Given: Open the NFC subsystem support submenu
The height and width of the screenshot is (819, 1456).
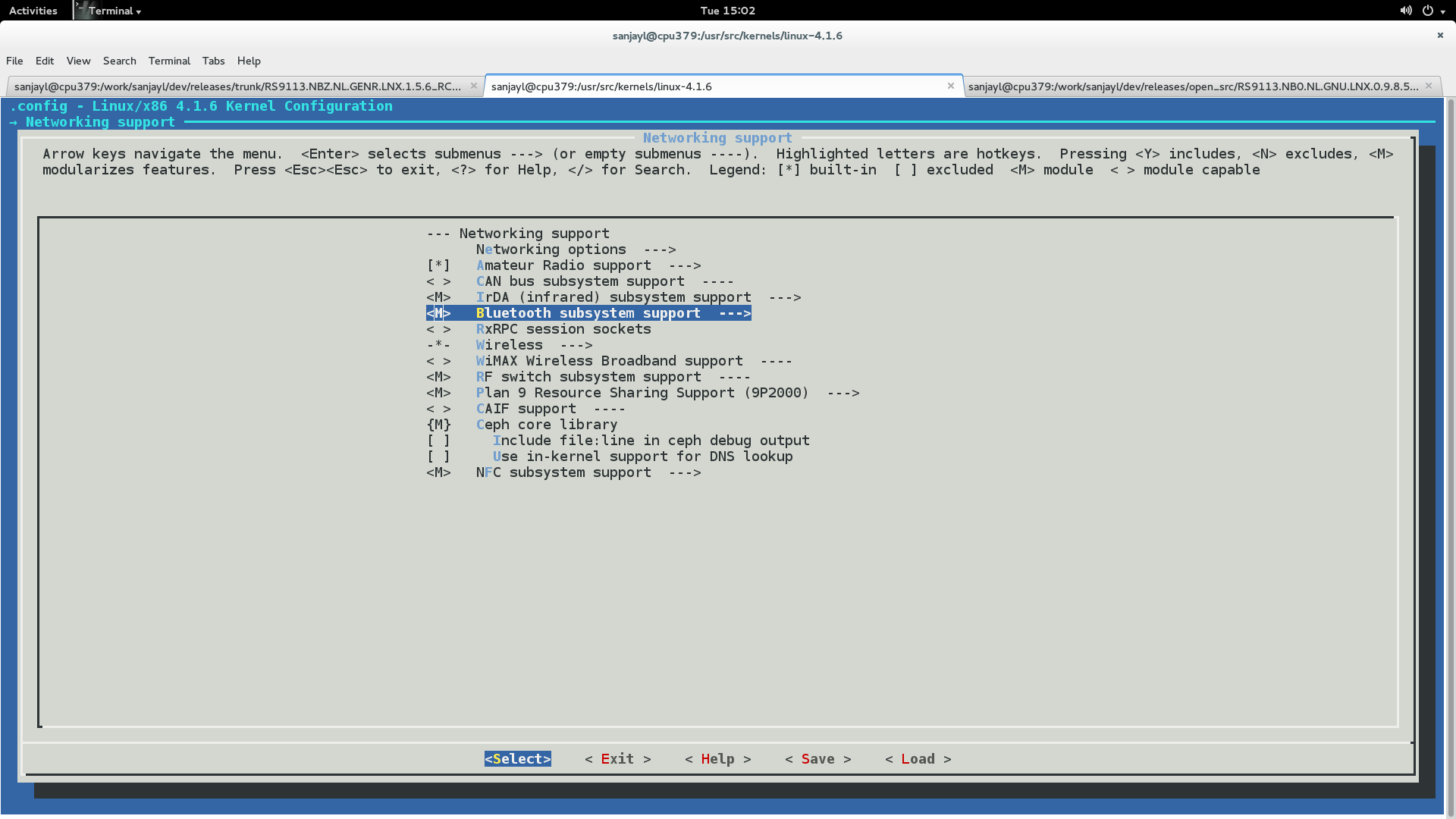Looking at the screenshot, I should [x=563, y=472].
